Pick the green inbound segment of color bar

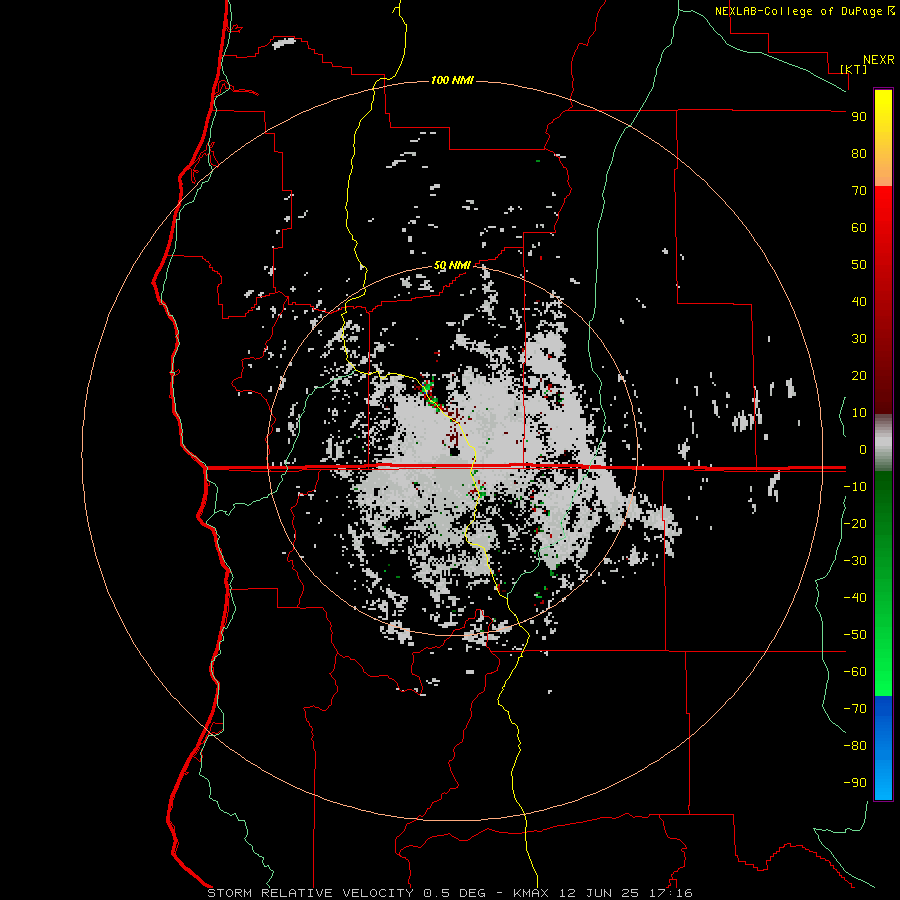(x=883, y=583)
